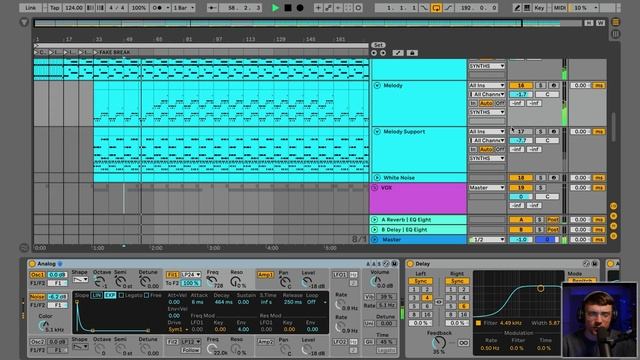
Task: Click Delay Feedback knob
Action: coord(439,343)
